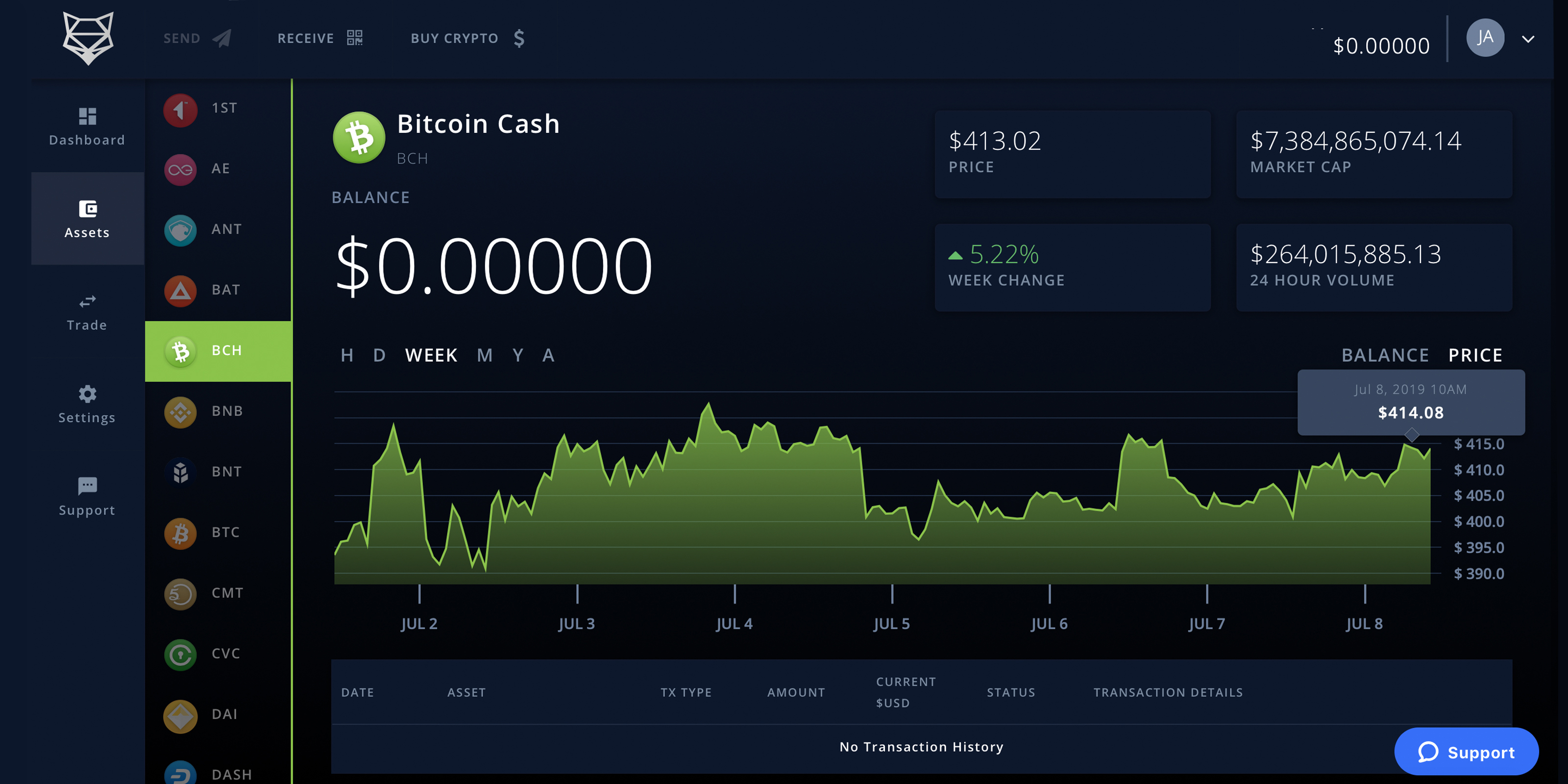Set chart range to H (hour)
Viewport: 1568px width, 784px height.
[347, 355]
